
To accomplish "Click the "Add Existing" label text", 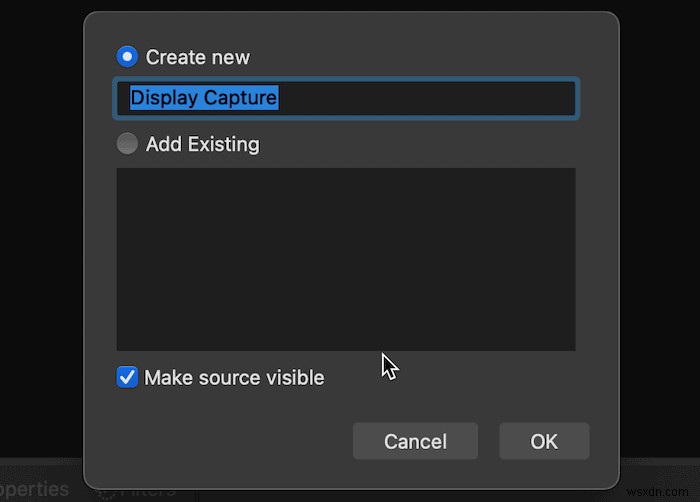I will click(x=202, y=144).
